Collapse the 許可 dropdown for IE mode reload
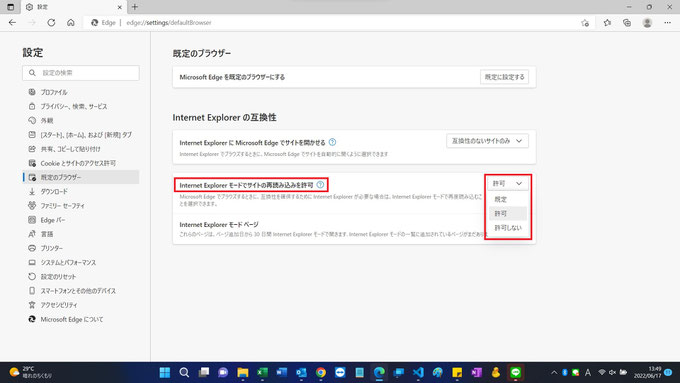 click(x=507, y=183)
